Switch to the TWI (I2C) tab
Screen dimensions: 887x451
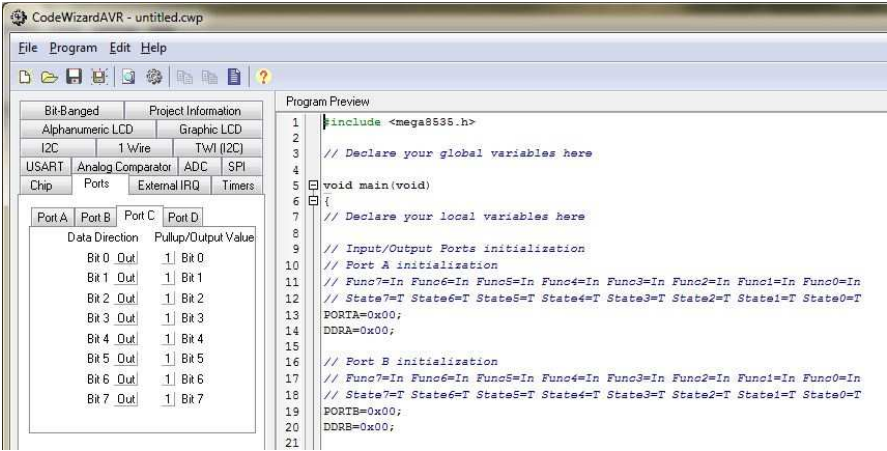pos(218,148)
